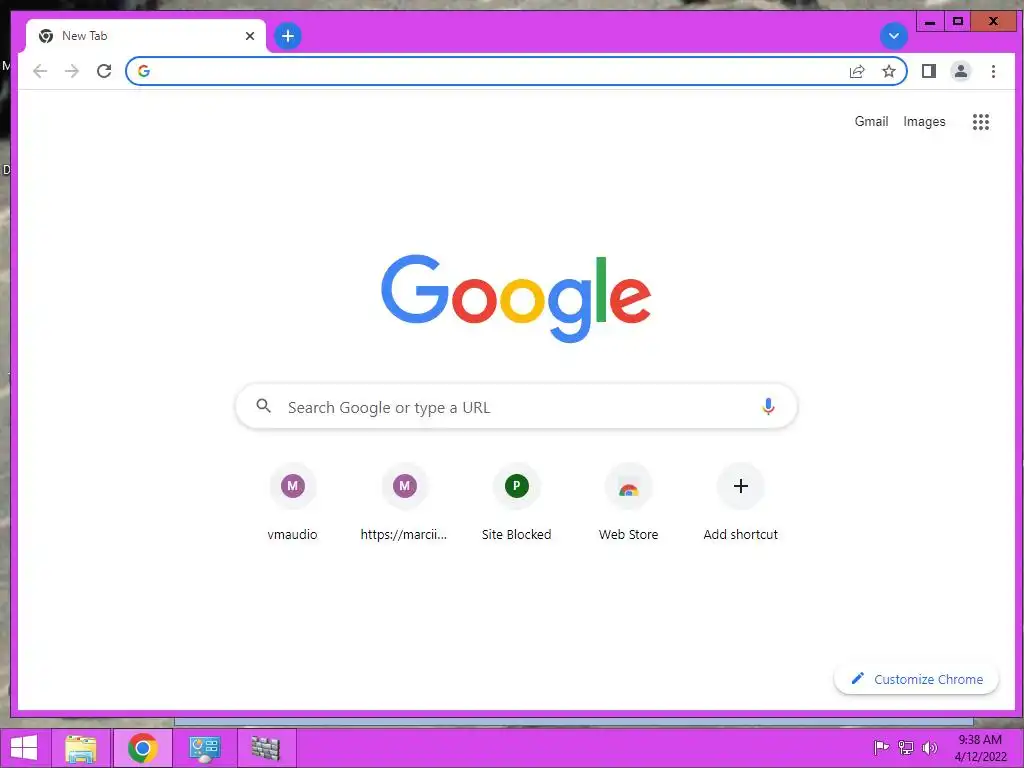The height and width of the screenshot is (768, 1024).
Task: Open Chrome three-dot menu
Action: tap(993, 71)
